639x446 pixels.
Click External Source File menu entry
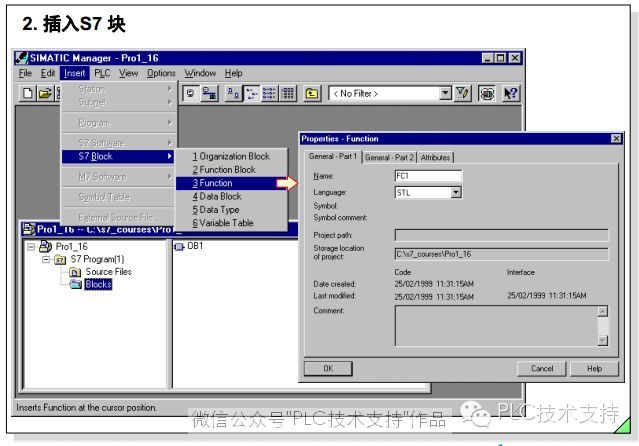(118, 217)
